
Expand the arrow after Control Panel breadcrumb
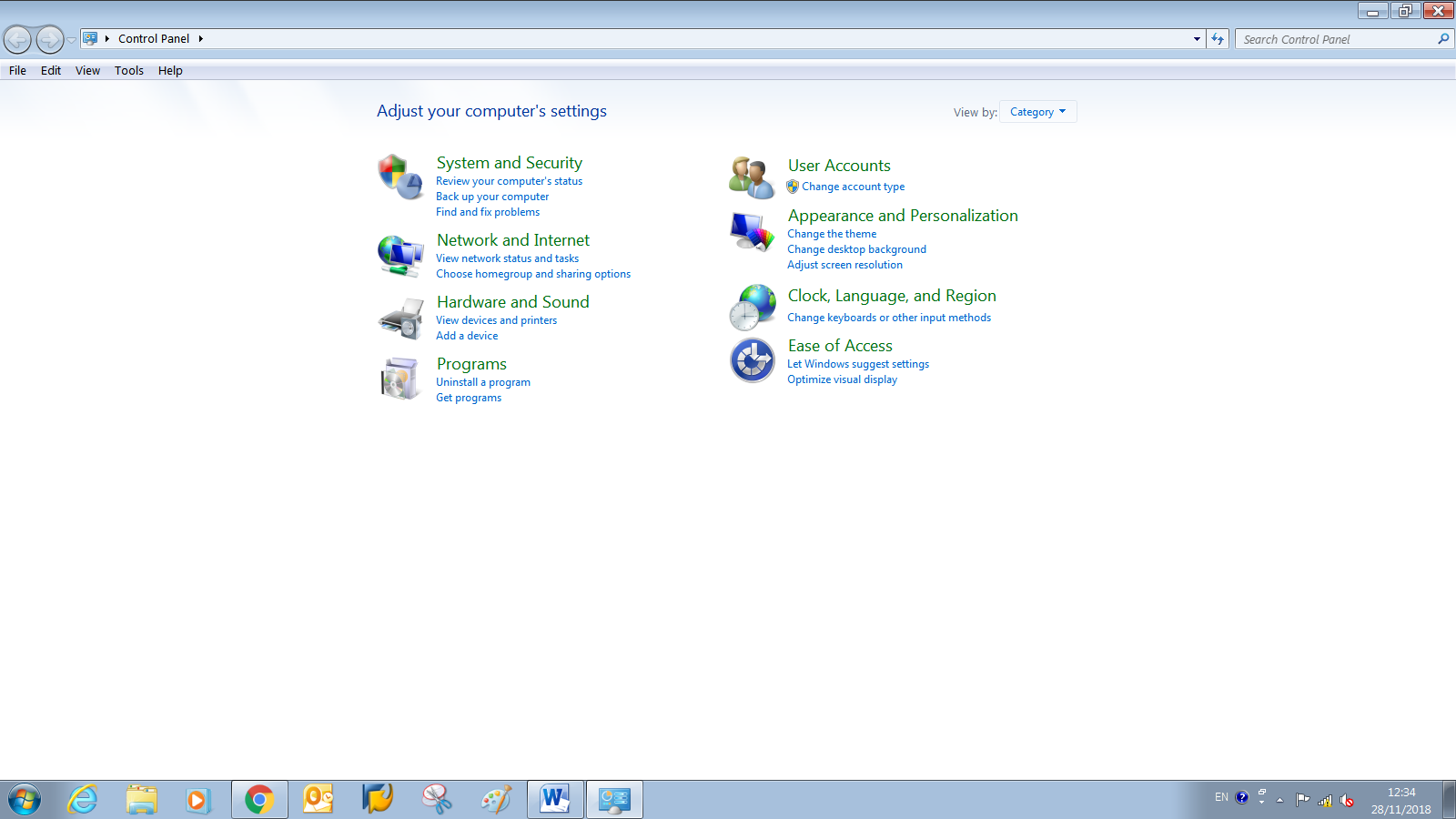click(200, 39)
